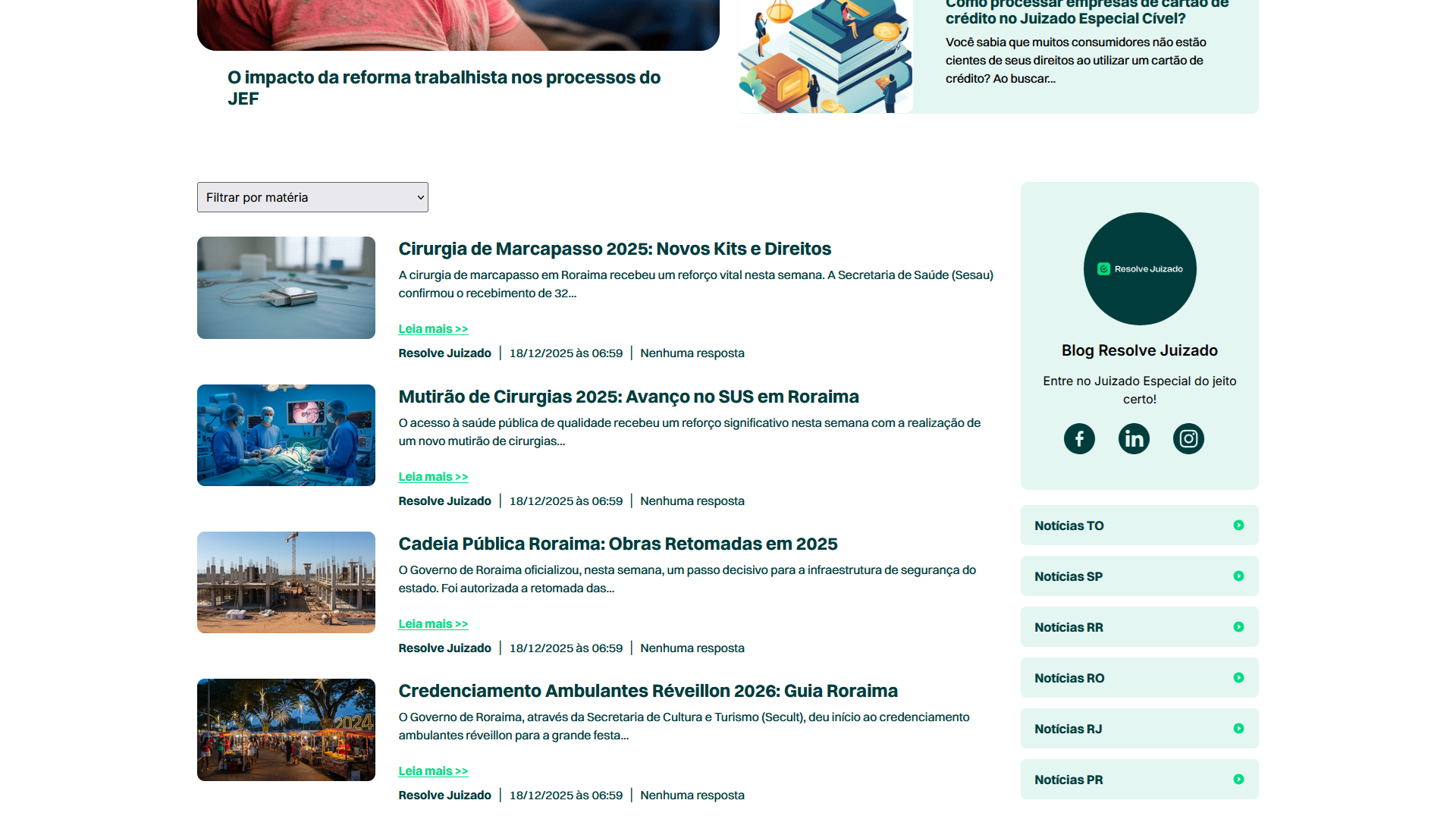Click the green arrow on Notícias PR
Screen dimensions: 1456x819
click(x=1239, y=779)
